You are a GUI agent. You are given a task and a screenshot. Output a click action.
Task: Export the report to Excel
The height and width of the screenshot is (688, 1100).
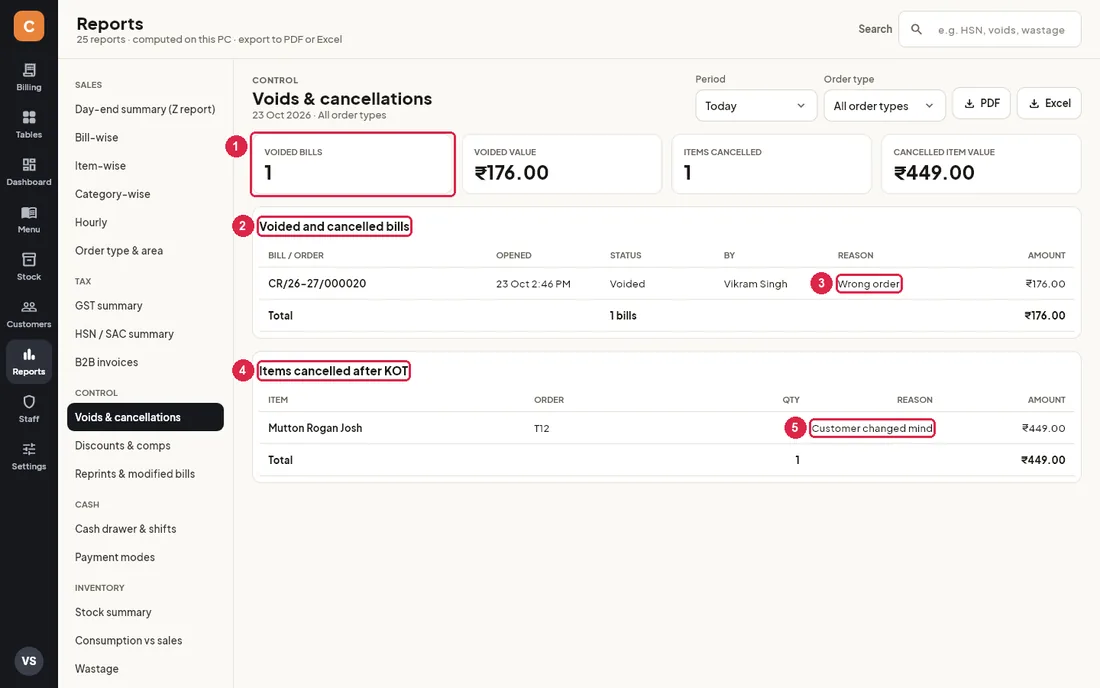(x=1049, y=103)
